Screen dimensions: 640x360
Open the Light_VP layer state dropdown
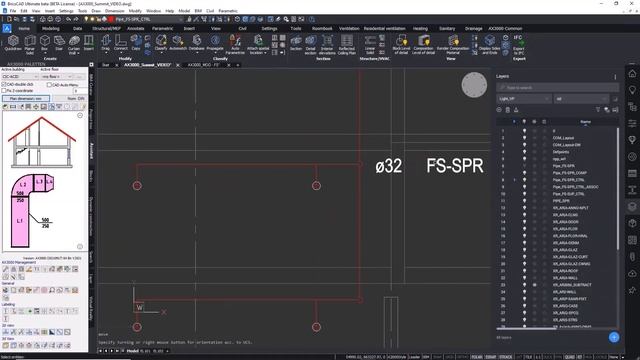(524, 99)
